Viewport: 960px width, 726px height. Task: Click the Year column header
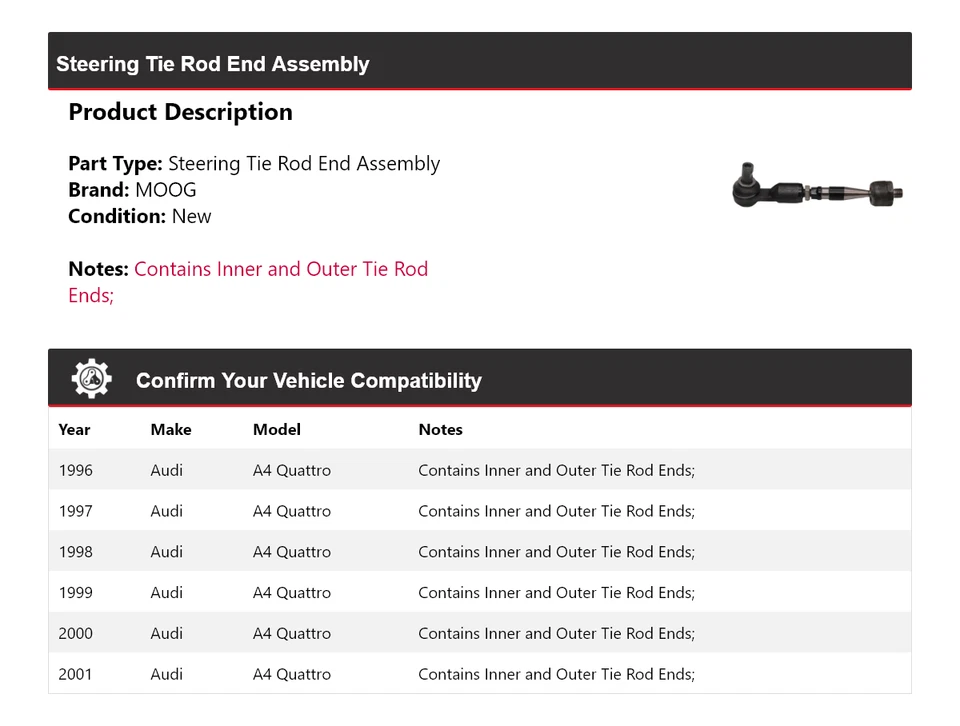click(74, 429)
